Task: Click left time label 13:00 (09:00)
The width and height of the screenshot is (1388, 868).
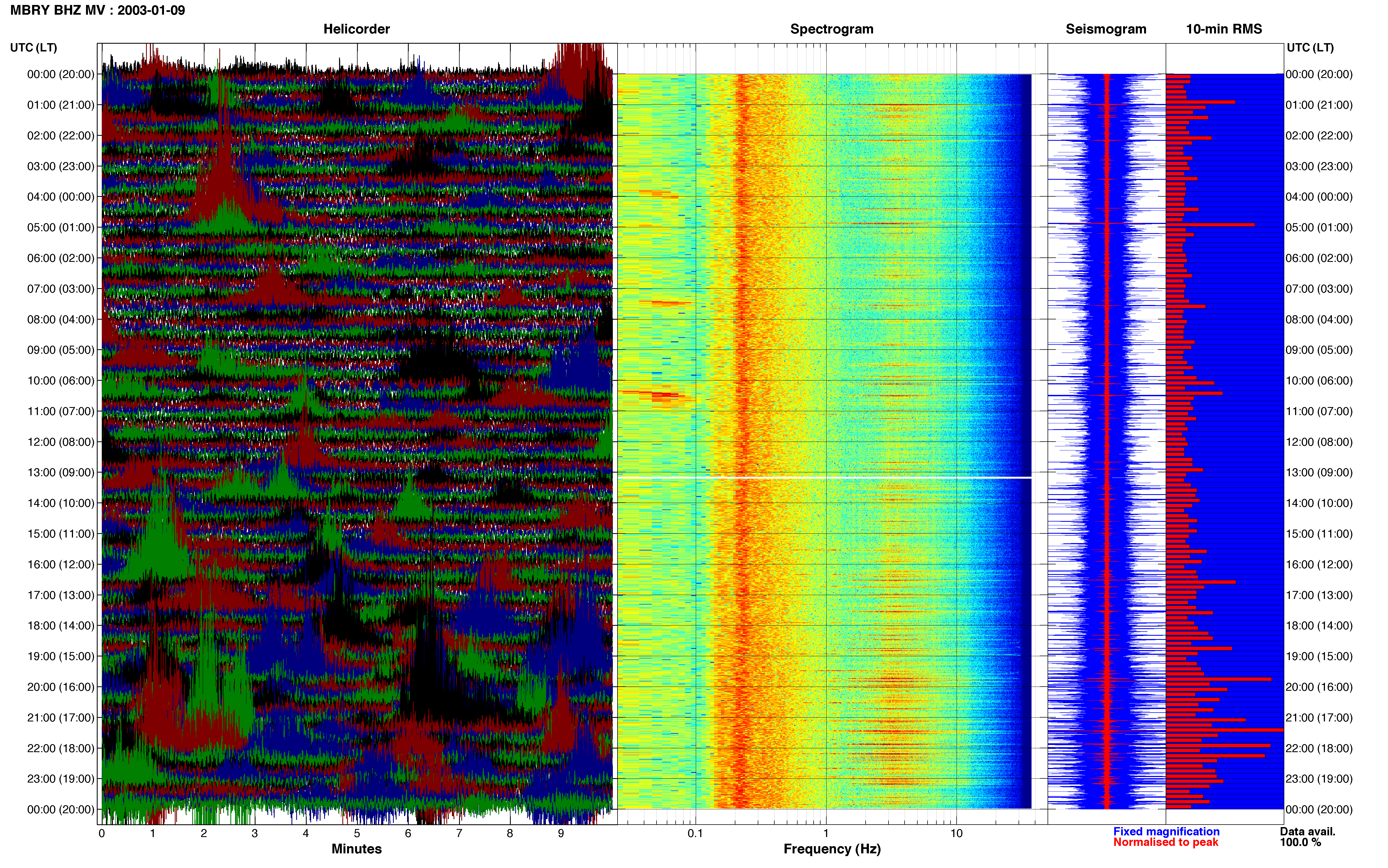Action: (x=60, y=473)
